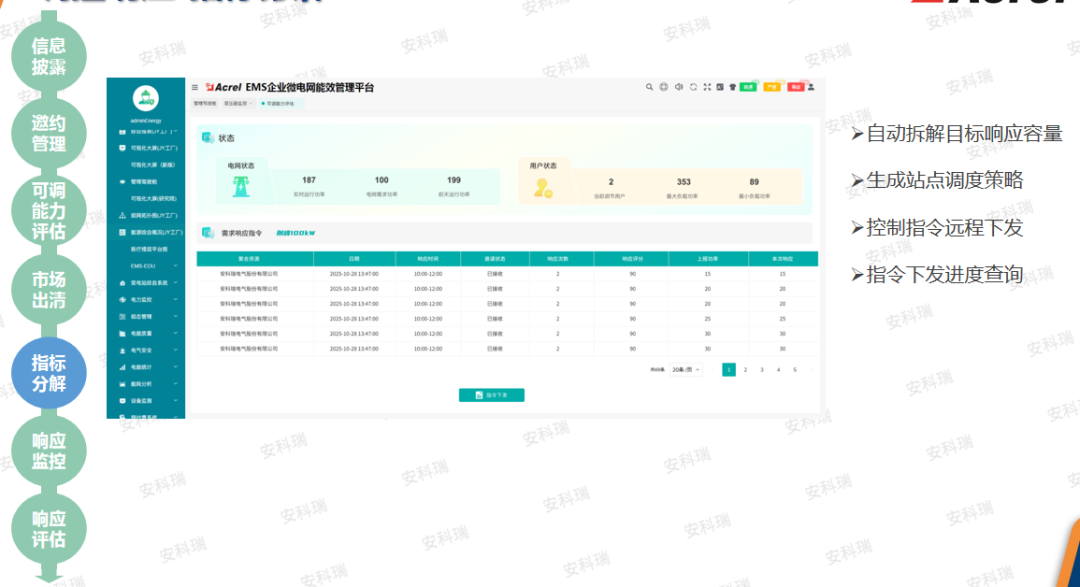Click the 削峰100kW label
1080x587 pixels.
pyautogui.click(x=295, y=233)
